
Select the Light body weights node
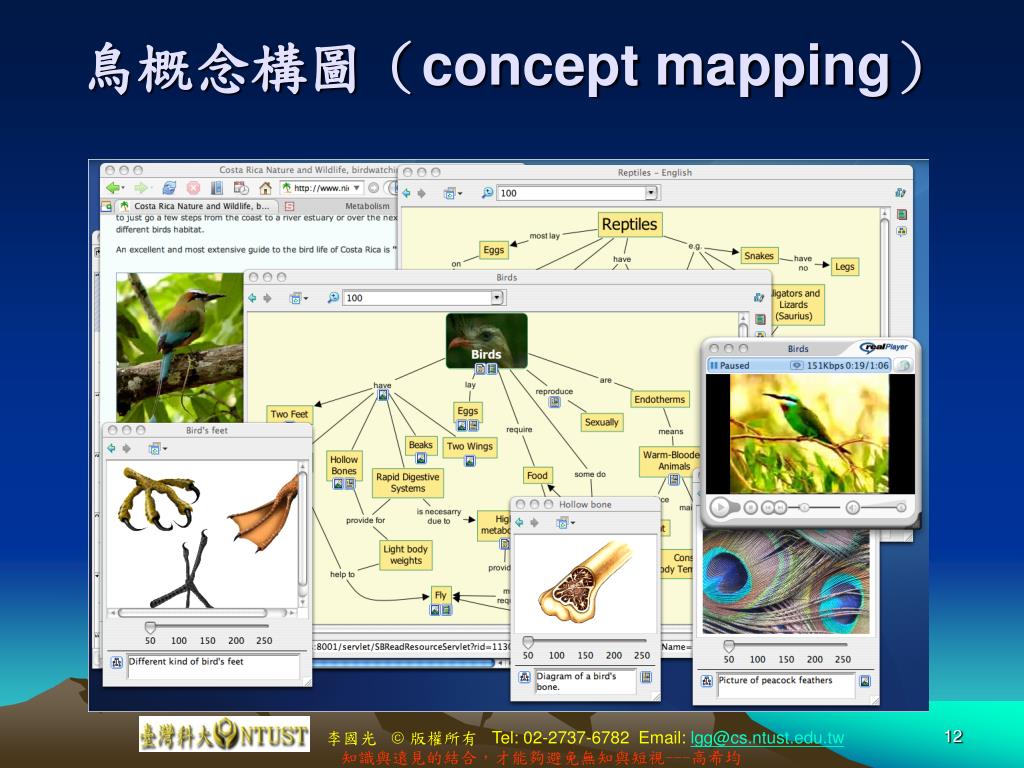(406, 555)
